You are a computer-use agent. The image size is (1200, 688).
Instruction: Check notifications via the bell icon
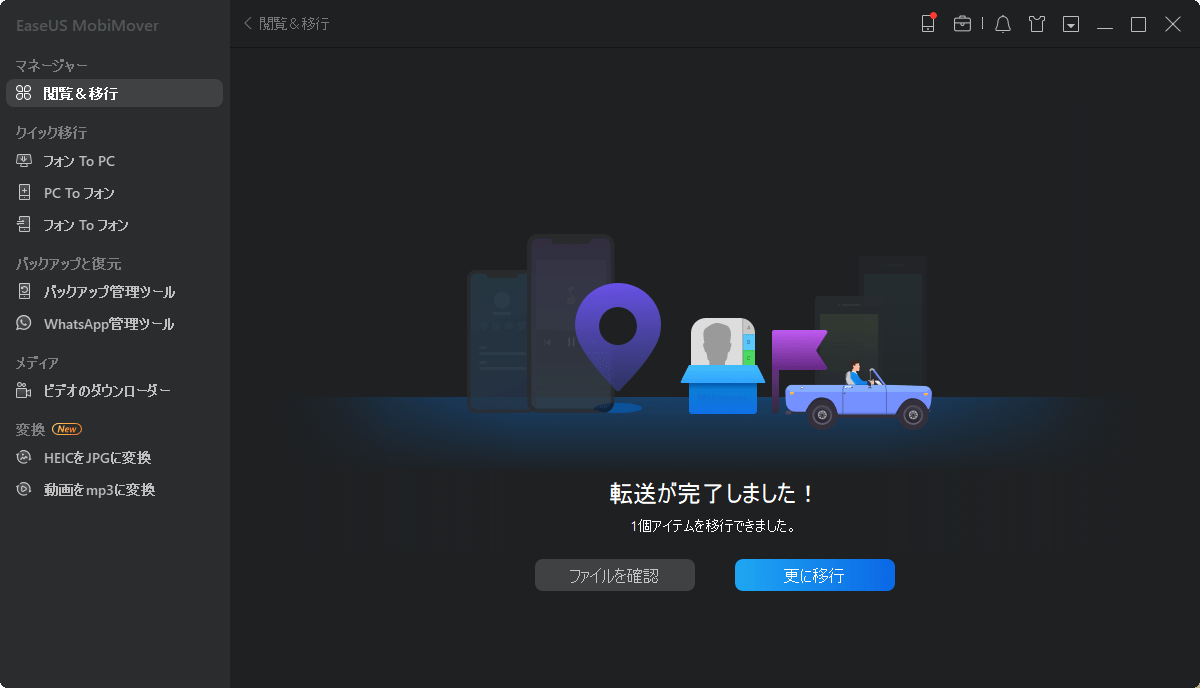pos(1002,23)
